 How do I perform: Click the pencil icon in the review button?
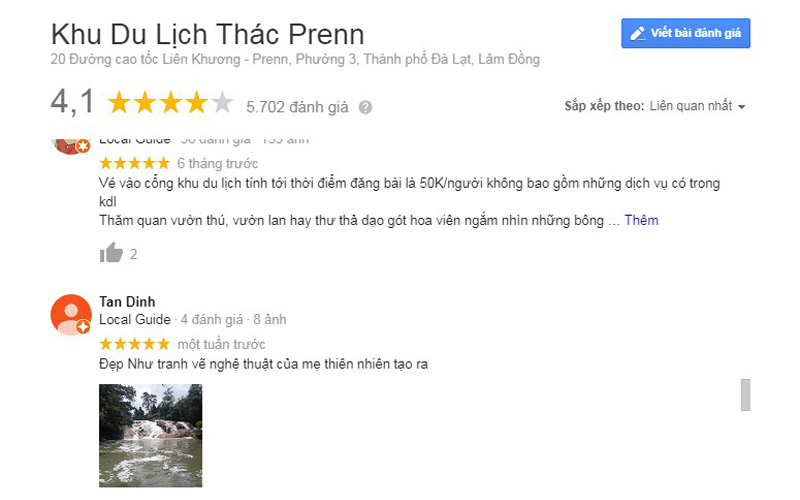coord(637,34)
